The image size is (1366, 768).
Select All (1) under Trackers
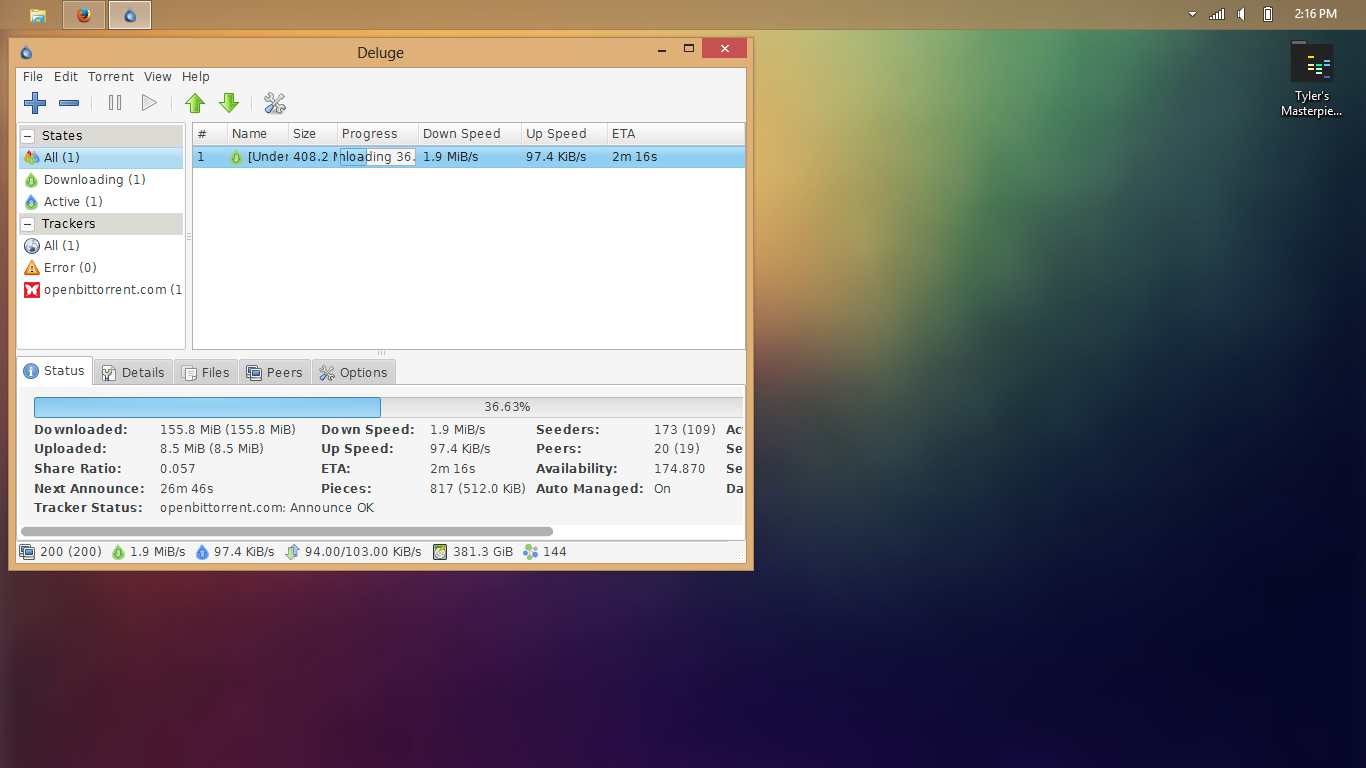tap(101, 246)
